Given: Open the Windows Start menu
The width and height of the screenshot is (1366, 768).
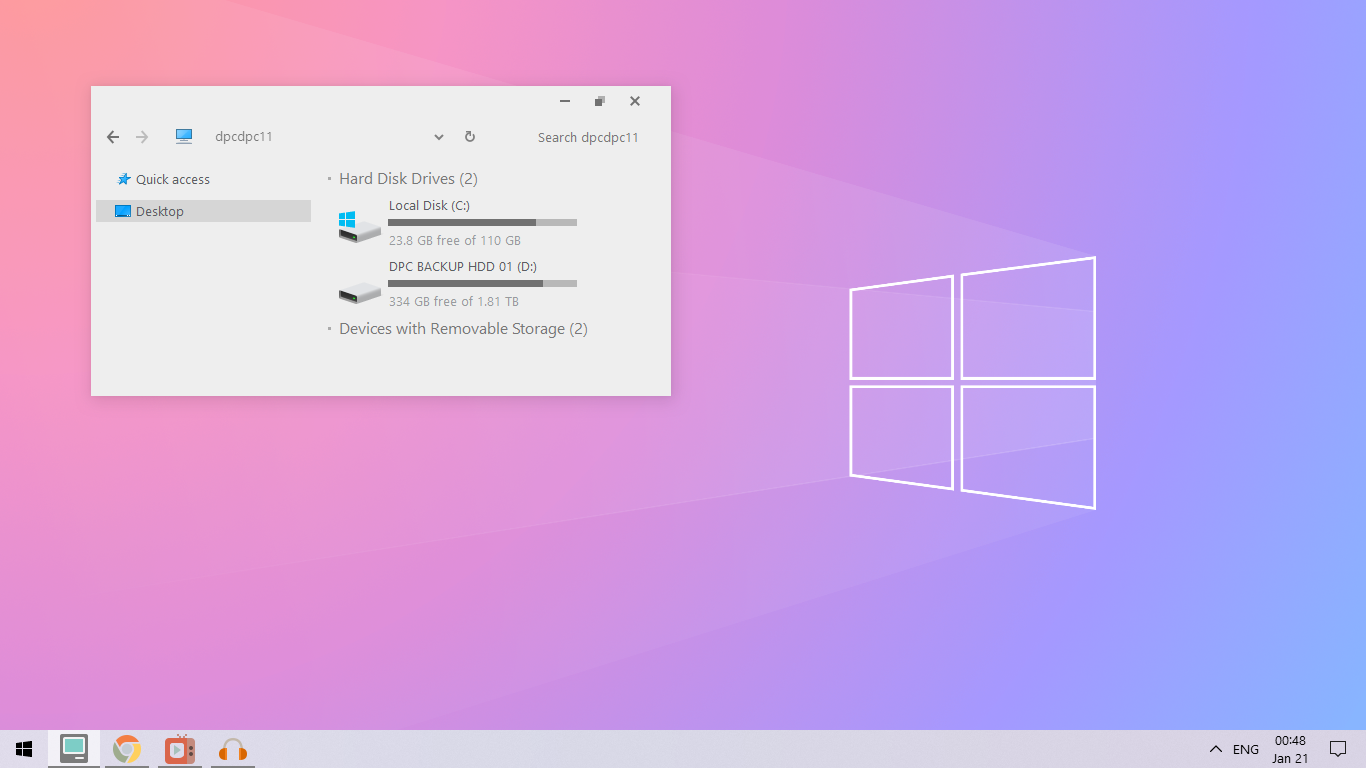Looking at the screenshot, I should 24,749.
